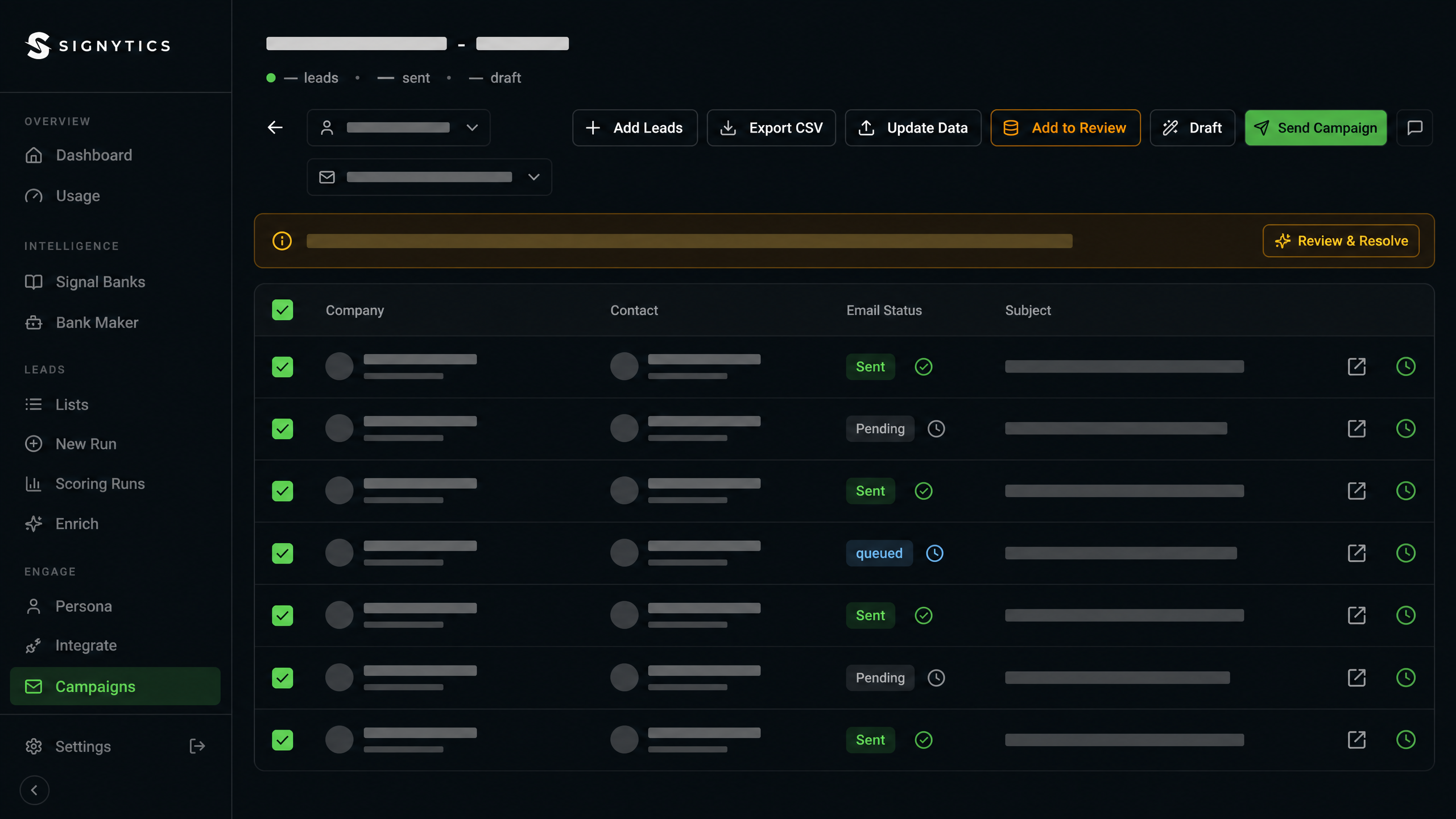The width and height of the screenshot is (1456, 819).
Task: Click the Email Status column header
Action: pos(884,310)
